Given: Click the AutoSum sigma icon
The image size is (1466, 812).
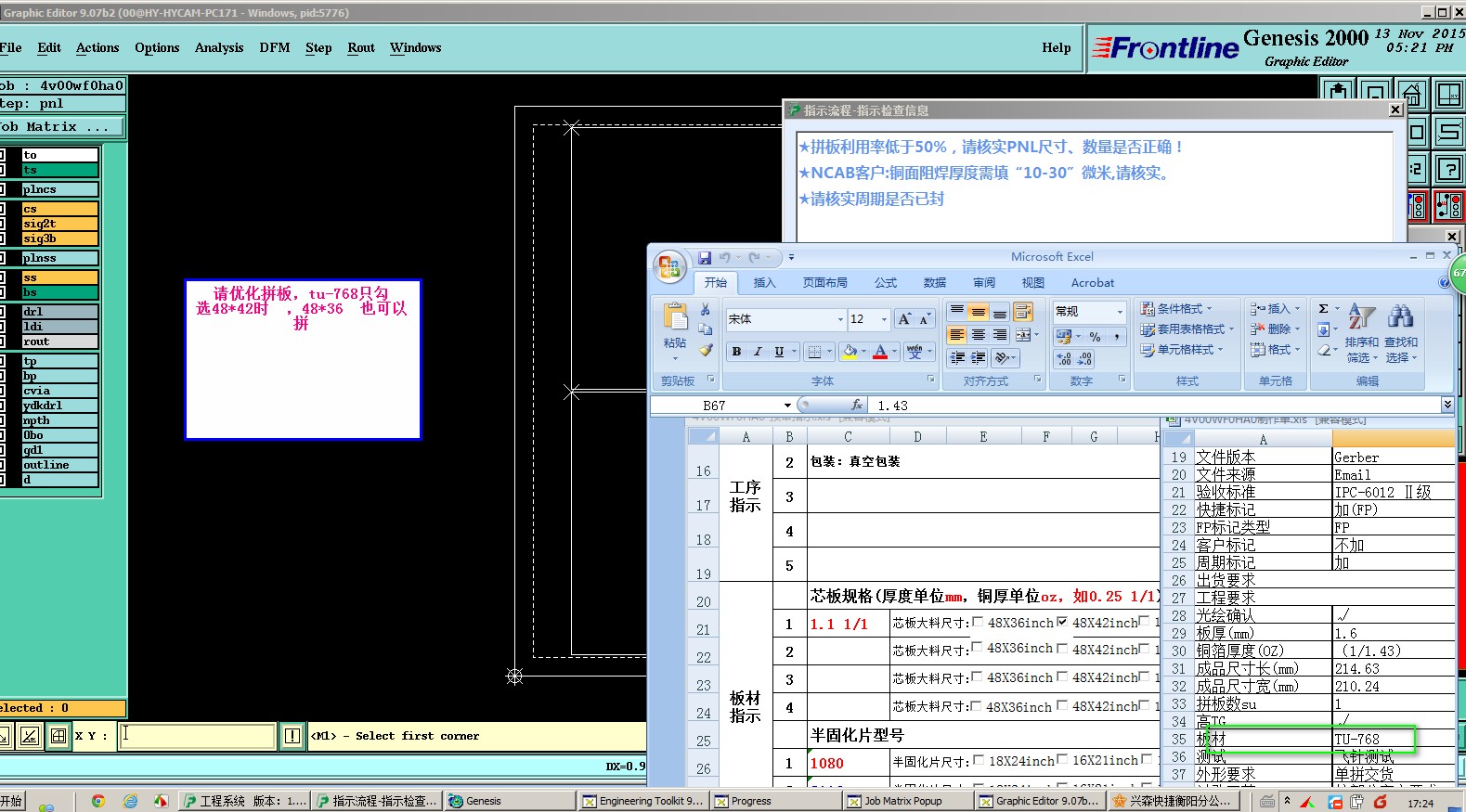Looking at the screenshot, I should pos(1324,309).
